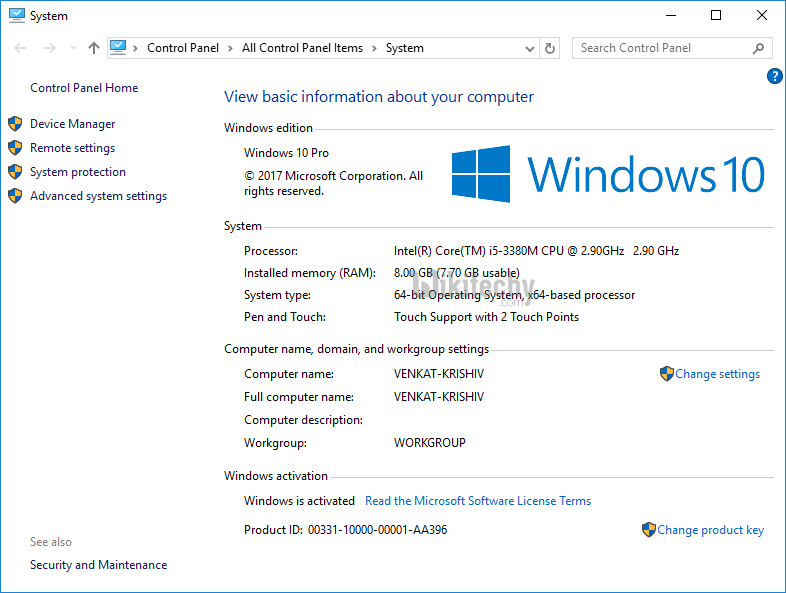Expand the chevron after All Control Panel Items

[x=374, y=48]
